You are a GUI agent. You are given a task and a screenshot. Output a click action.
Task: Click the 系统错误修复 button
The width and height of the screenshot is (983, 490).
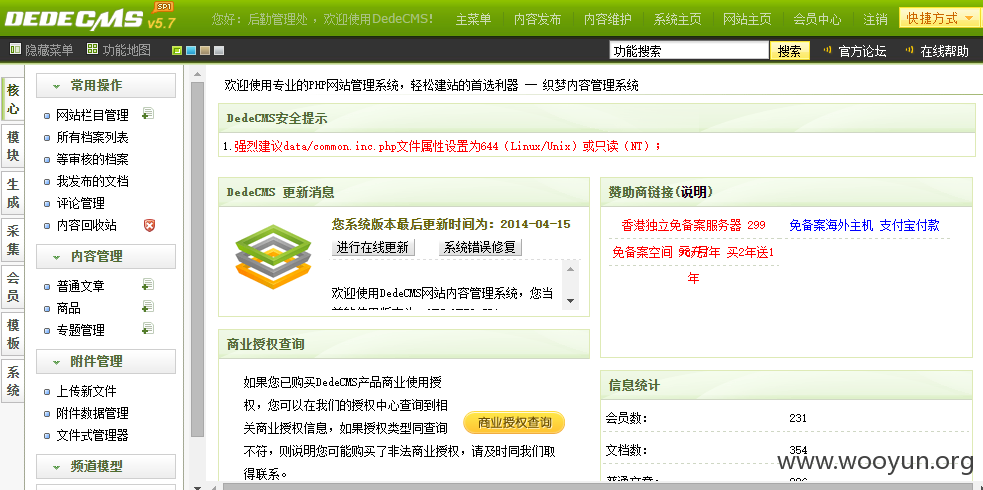[x=480, y=248]
